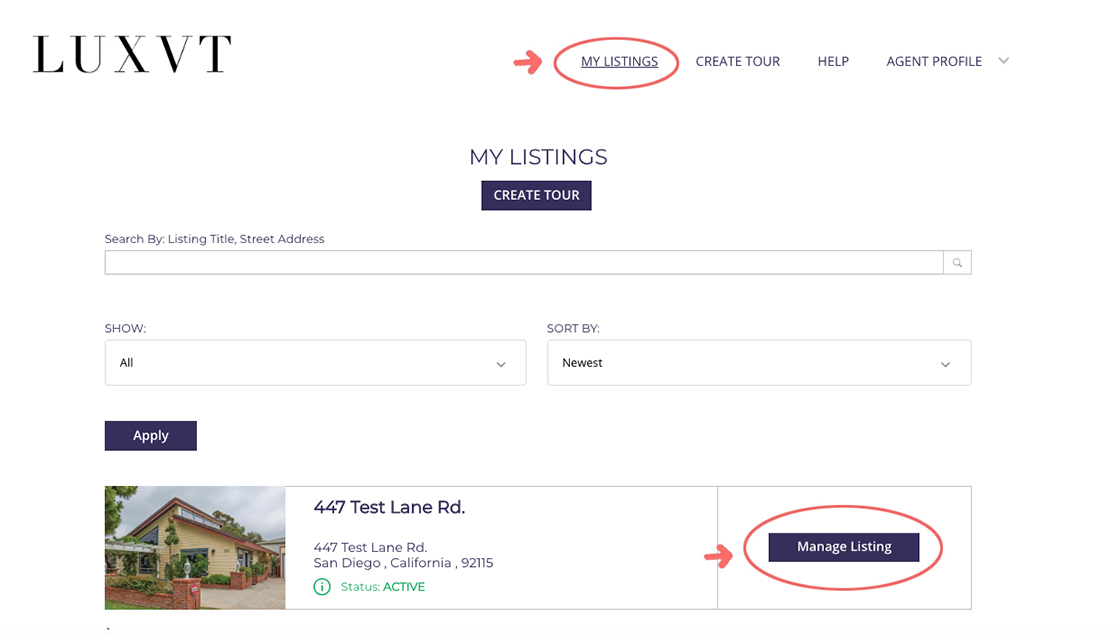This screenshot has height=635, width=1120.
Task: Open the SORT BY dropdown set to Newest
Action: pos(758,363)
